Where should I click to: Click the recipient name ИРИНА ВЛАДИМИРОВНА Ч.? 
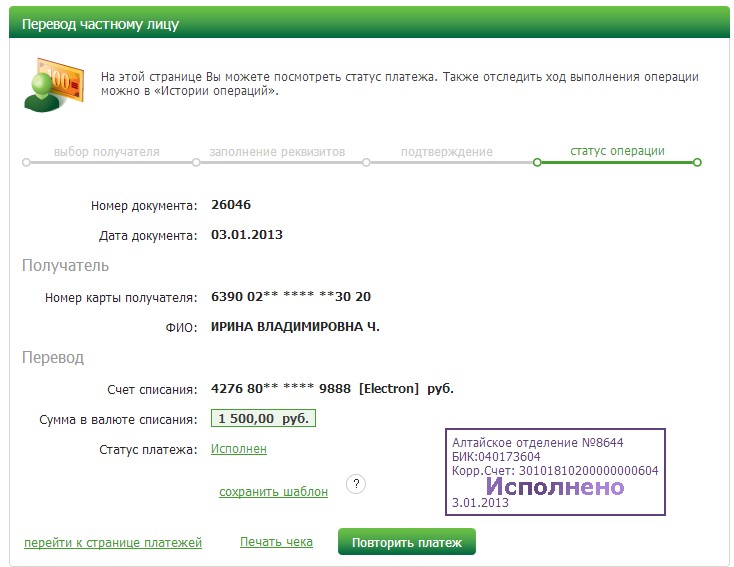295,327
